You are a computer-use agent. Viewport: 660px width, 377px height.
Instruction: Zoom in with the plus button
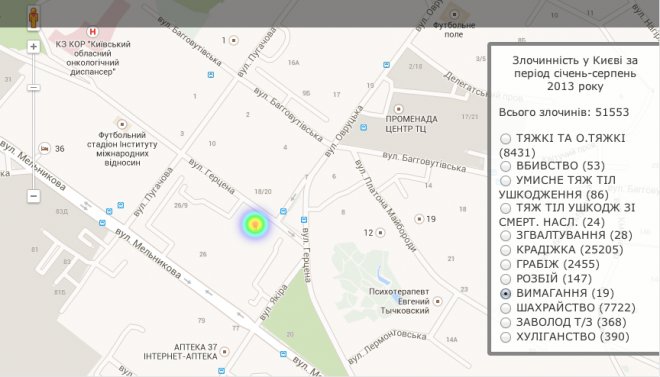[34, 47]
